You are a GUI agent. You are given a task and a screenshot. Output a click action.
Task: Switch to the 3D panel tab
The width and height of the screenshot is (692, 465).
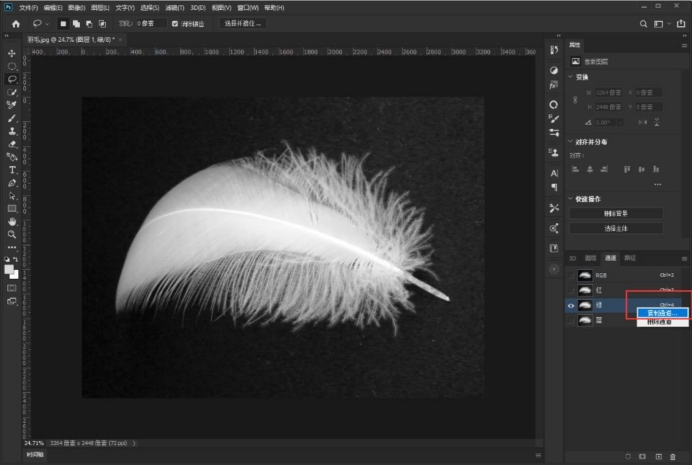[572, 258]
